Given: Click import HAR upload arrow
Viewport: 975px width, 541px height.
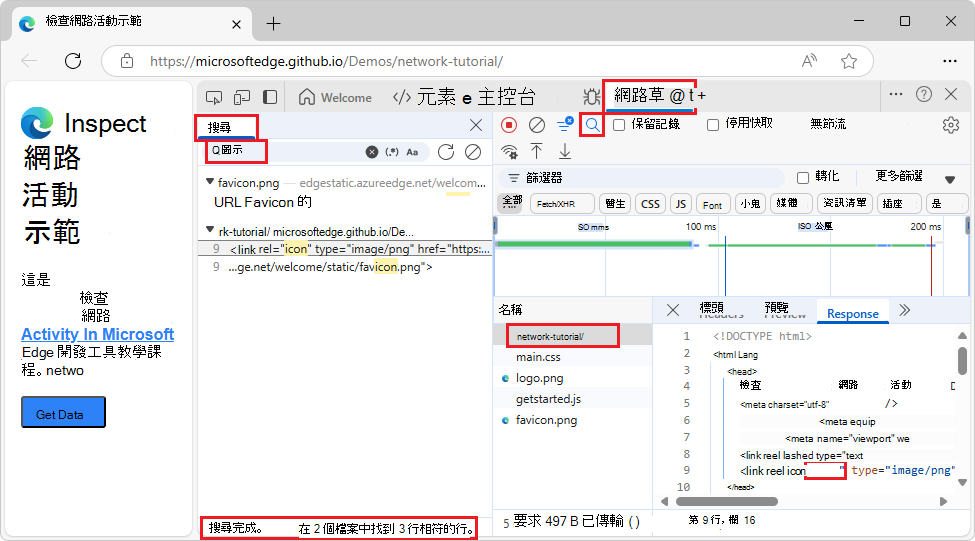Looking at the screenshot, I should click(x=537, y=151).
